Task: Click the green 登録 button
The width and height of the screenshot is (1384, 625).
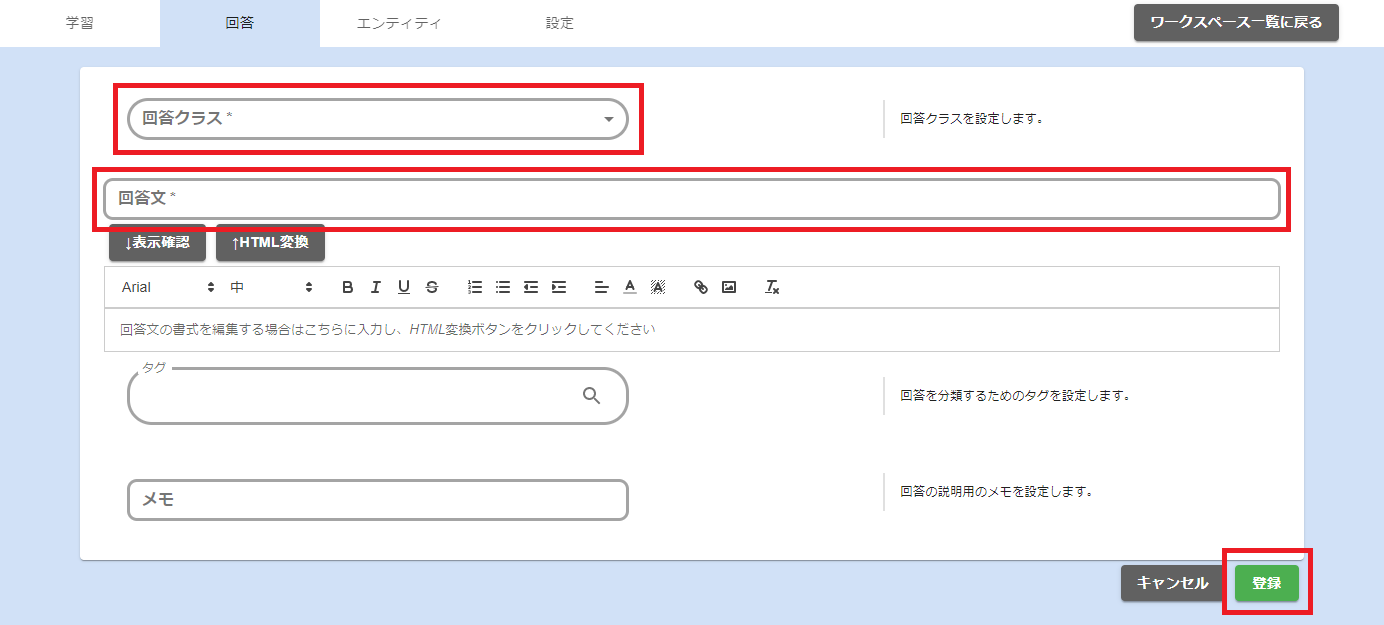Action: click(1266, 583)
